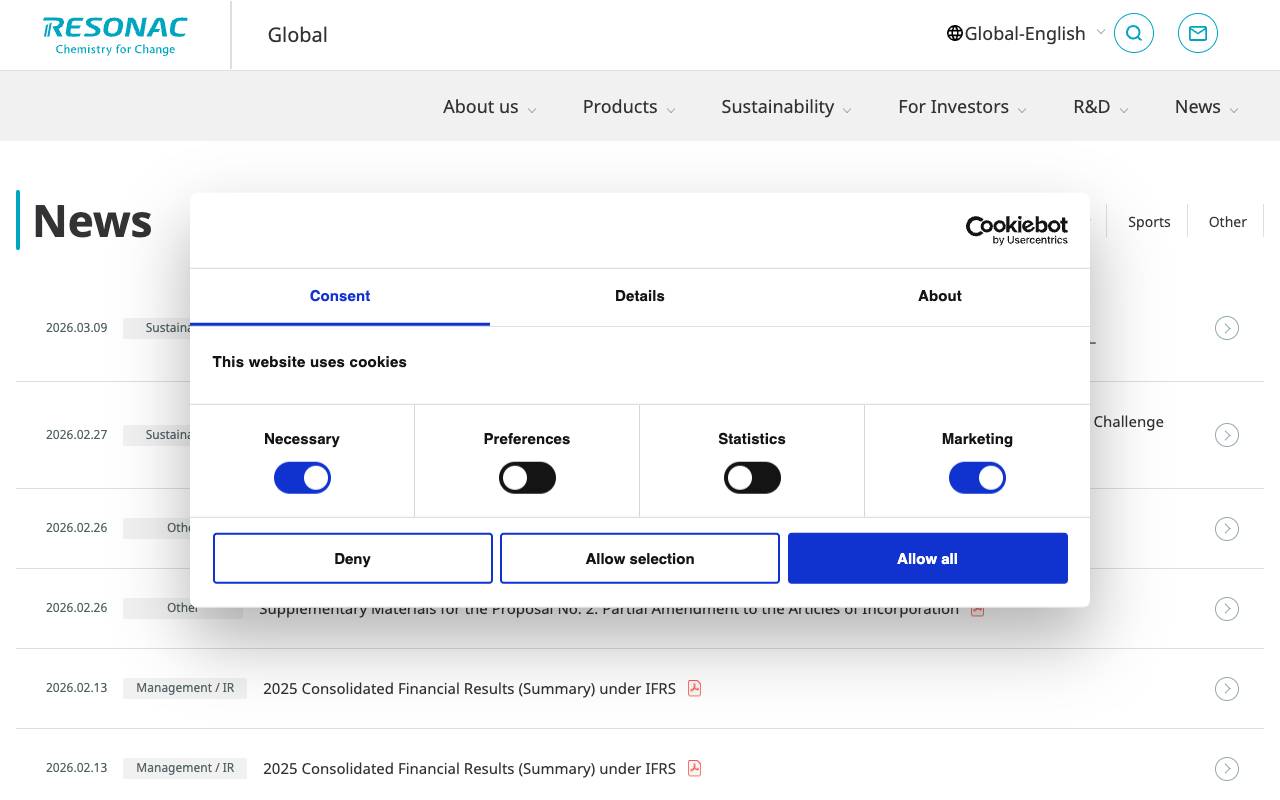The width and height of the screenshot is (1280, 800).
Task: Open the site search magnifier icon
Action: 1133,33
